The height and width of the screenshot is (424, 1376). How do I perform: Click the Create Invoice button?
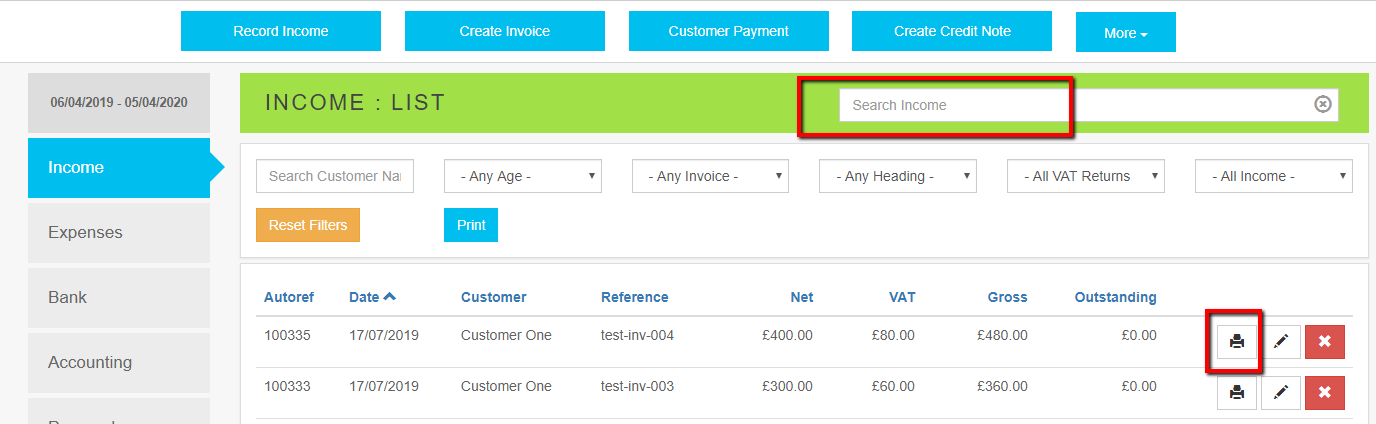tap(505, 31)
